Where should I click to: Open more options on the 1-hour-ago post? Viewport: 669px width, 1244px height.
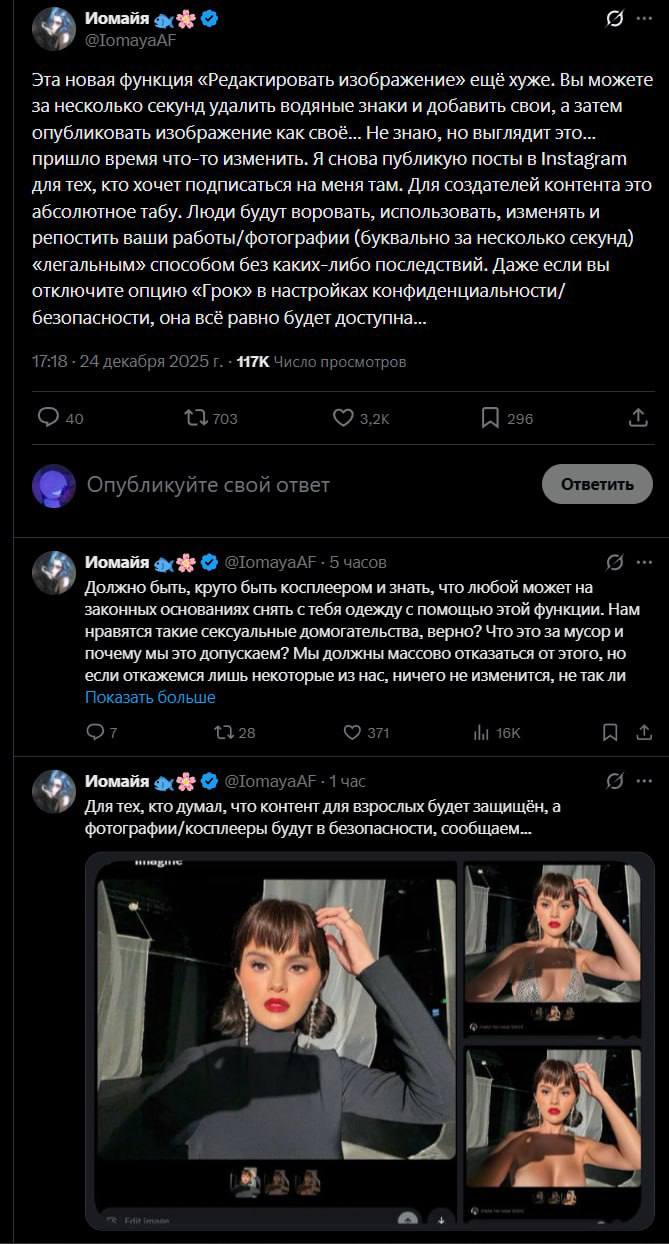pyautogui.click(x=645, y=781)
